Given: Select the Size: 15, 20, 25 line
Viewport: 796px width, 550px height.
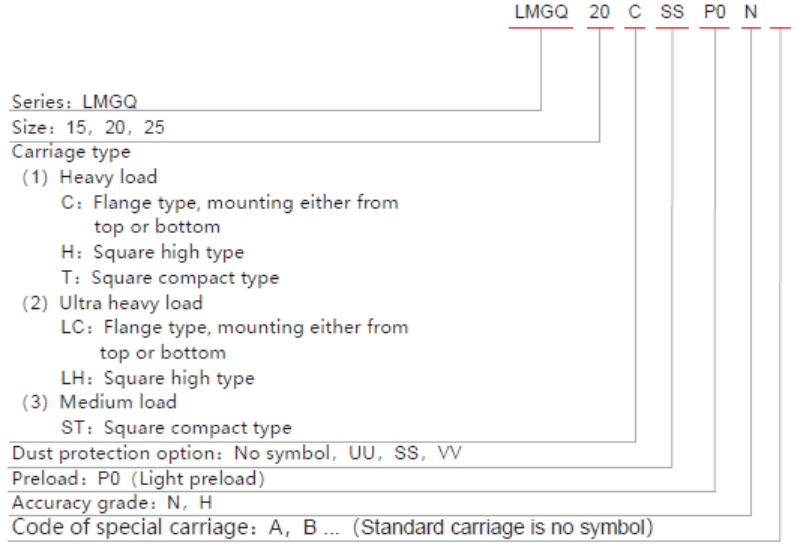Looking at the screenshot, I should 86,127.
